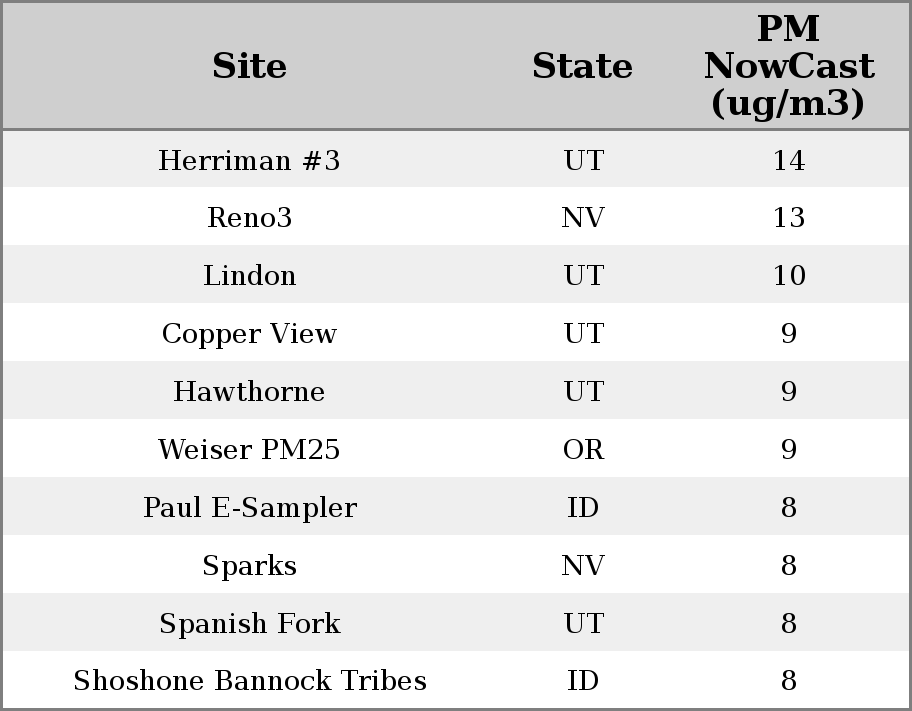The width and height of the screenshot is (912, 711).
Task: Click the Reno3 site name
Action: pos(249,218)
